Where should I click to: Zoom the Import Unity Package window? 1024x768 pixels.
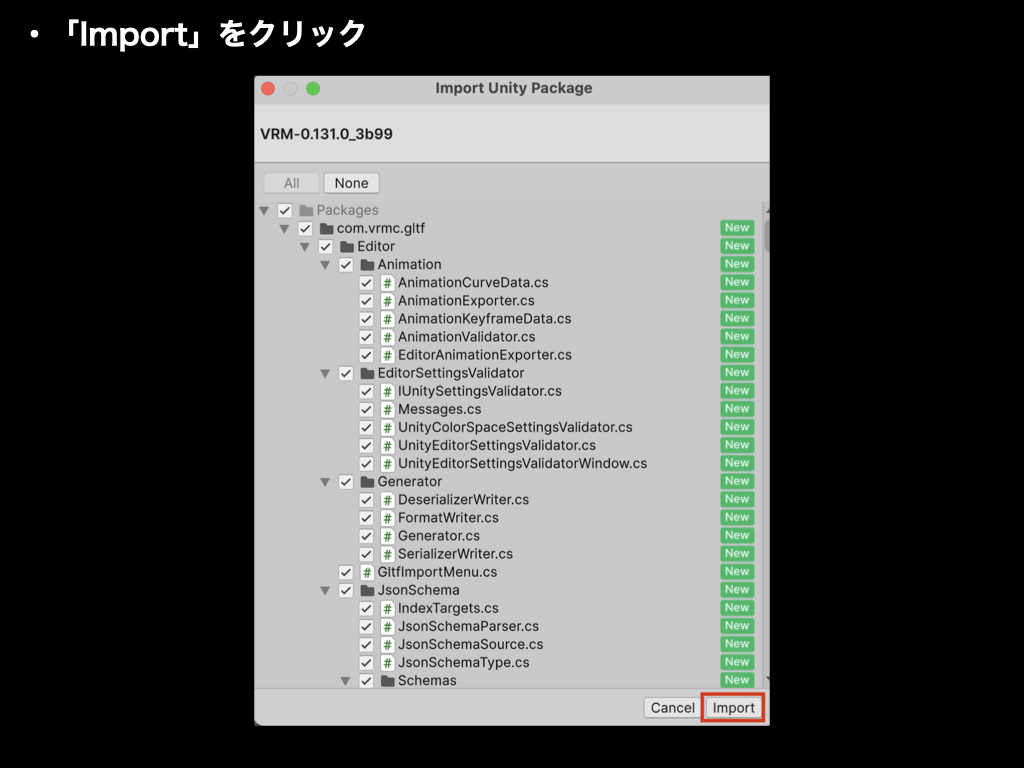tap(313, 89)
